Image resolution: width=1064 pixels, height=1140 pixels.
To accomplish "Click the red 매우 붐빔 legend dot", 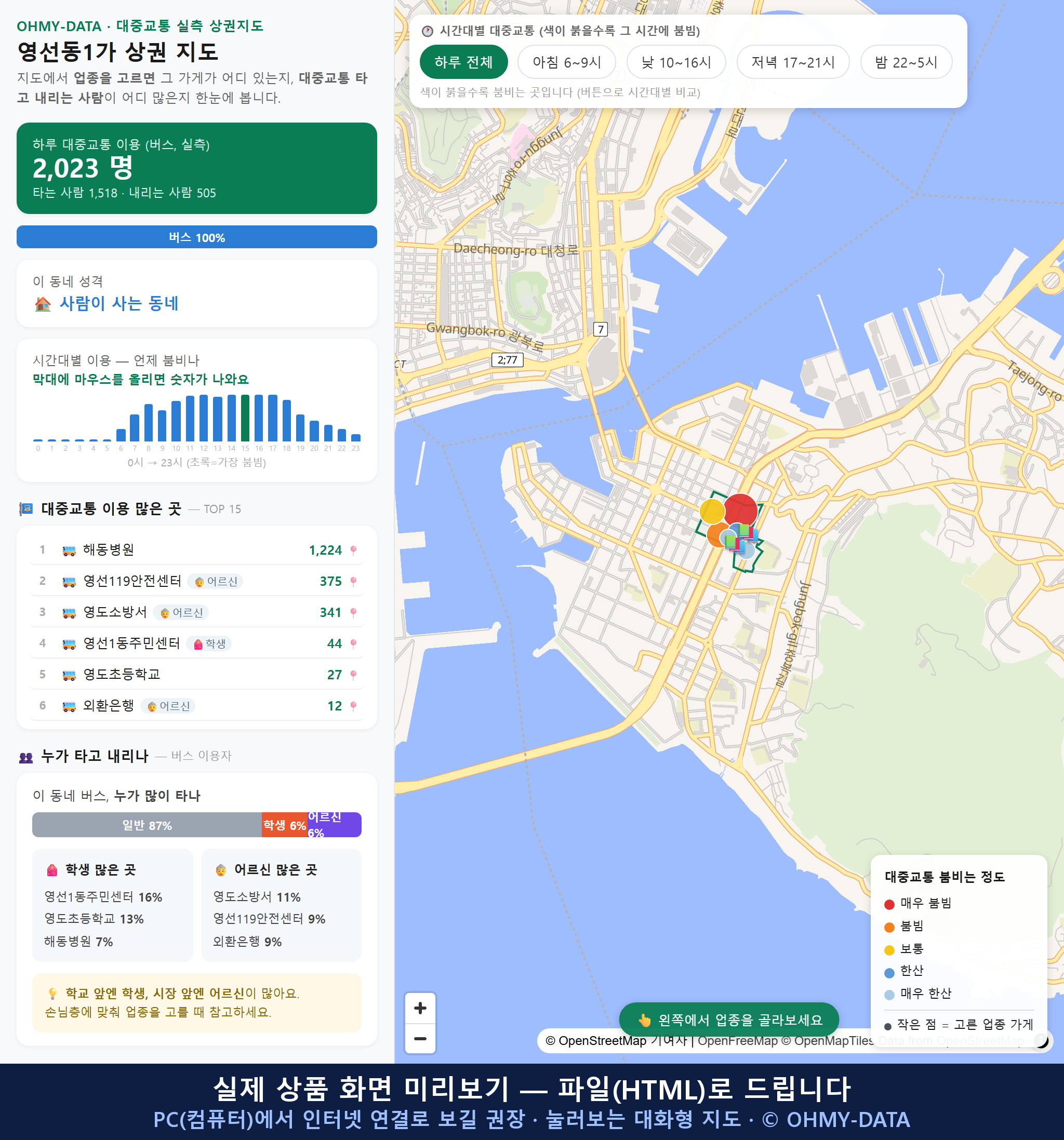I will pos(889,904).
